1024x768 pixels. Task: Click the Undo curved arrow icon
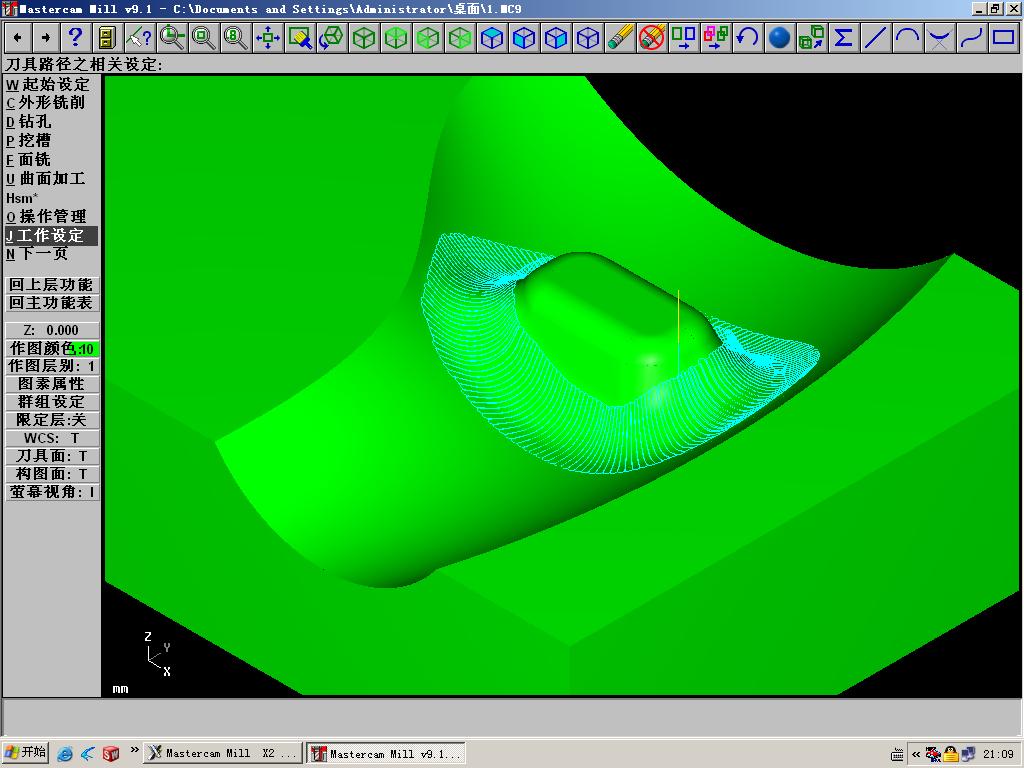[x=748, y=37]
